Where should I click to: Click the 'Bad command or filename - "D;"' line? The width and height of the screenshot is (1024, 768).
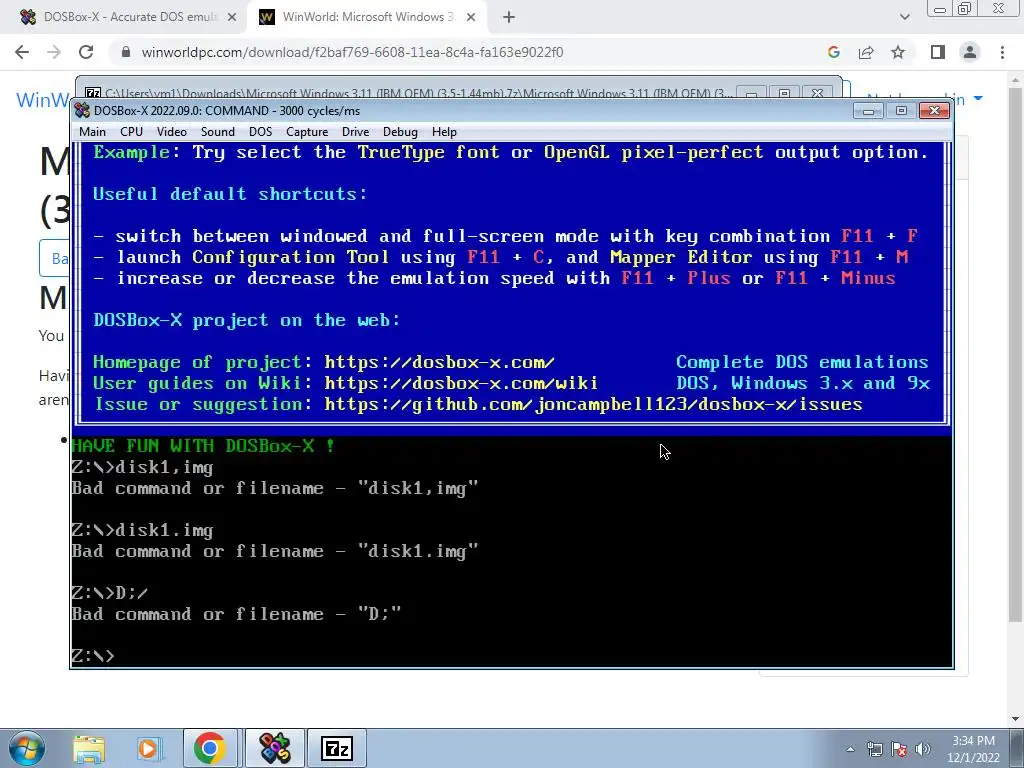click(236, 614)
